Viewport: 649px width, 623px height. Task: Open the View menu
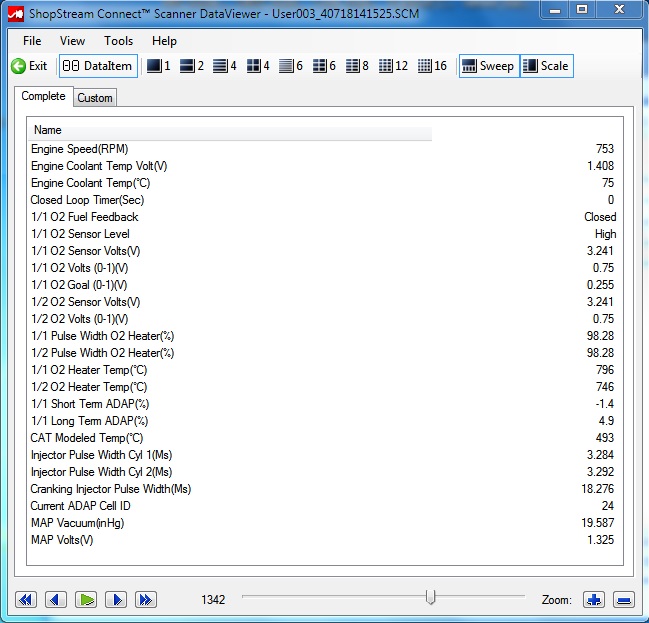(x=72, y=41)
